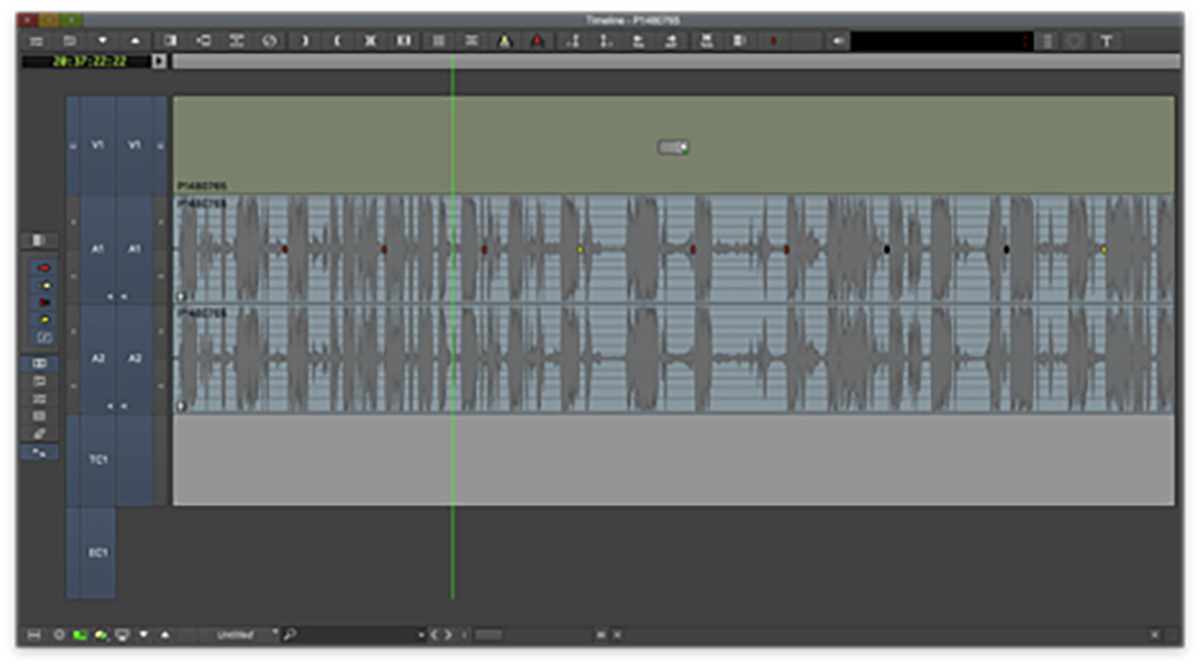Toggle the record V1 track selector
The image size is (1200, 667).
tap(134, 145)
